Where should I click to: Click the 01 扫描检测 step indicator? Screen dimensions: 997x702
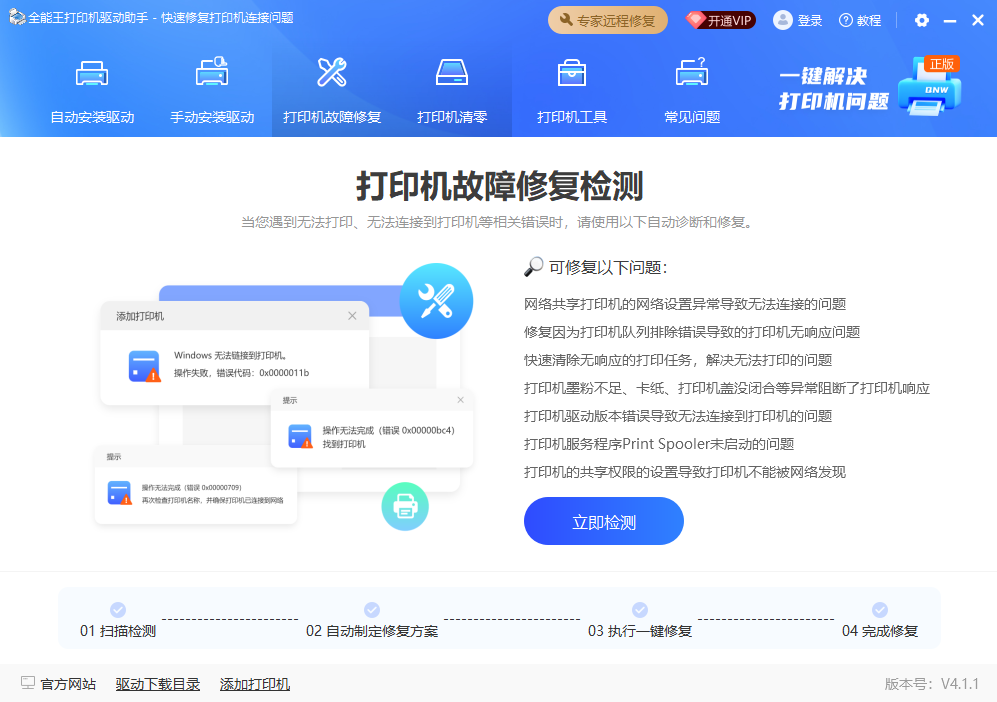(118, 620)
